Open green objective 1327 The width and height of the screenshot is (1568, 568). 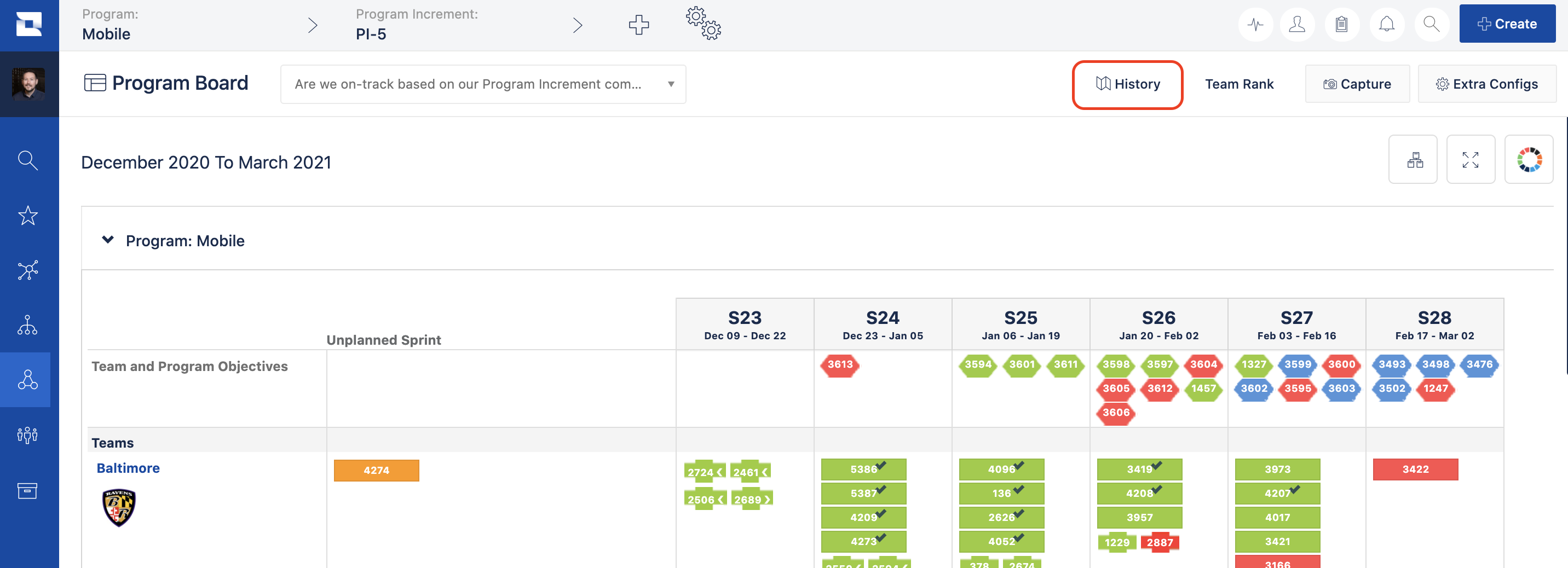click(x=1254, y=365)
